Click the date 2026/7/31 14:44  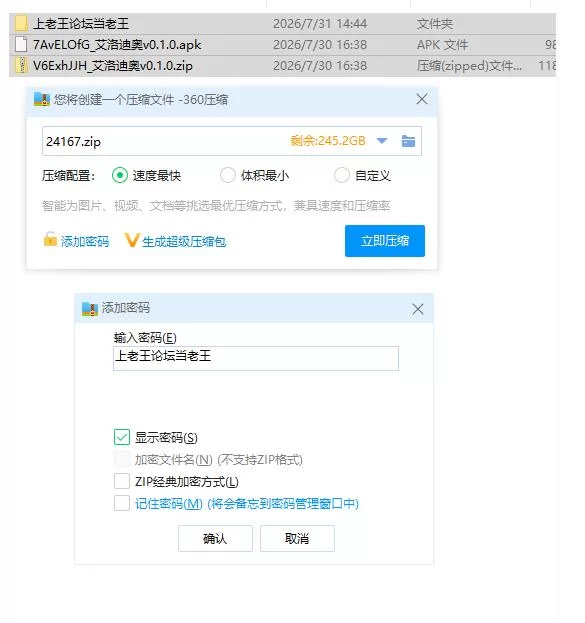point(320,24)
